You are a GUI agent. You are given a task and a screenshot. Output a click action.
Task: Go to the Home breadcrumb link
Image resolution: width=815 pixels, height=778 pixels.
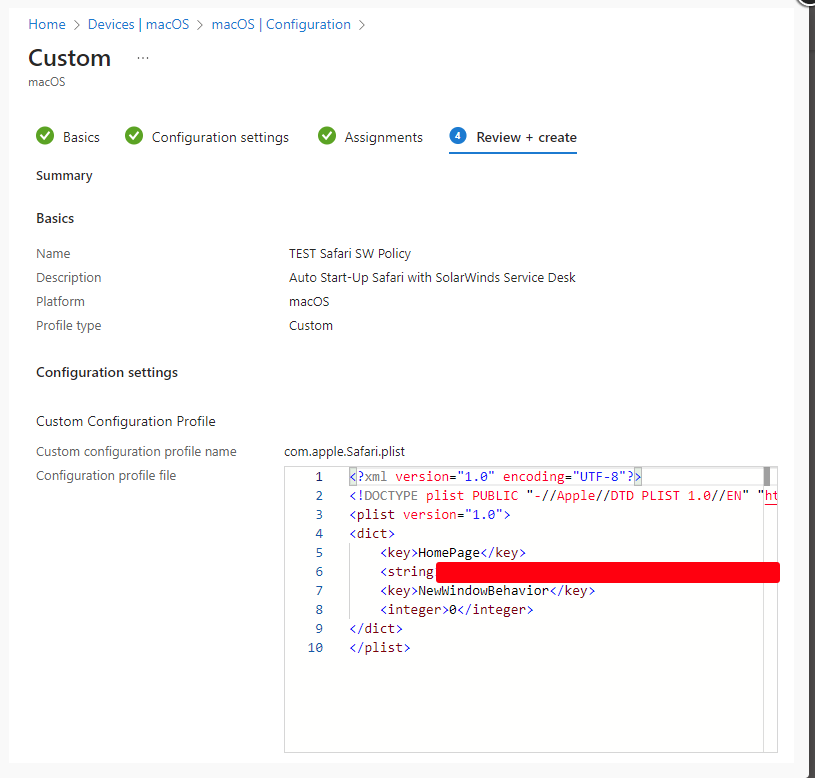pos(47,24)
